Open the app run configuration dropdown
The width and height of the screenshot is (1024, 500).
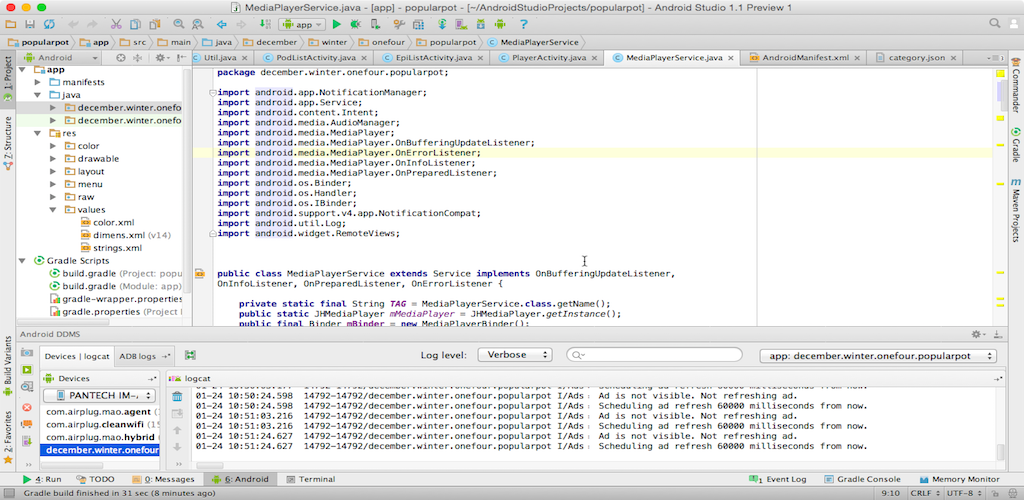(x=302, y=24)
